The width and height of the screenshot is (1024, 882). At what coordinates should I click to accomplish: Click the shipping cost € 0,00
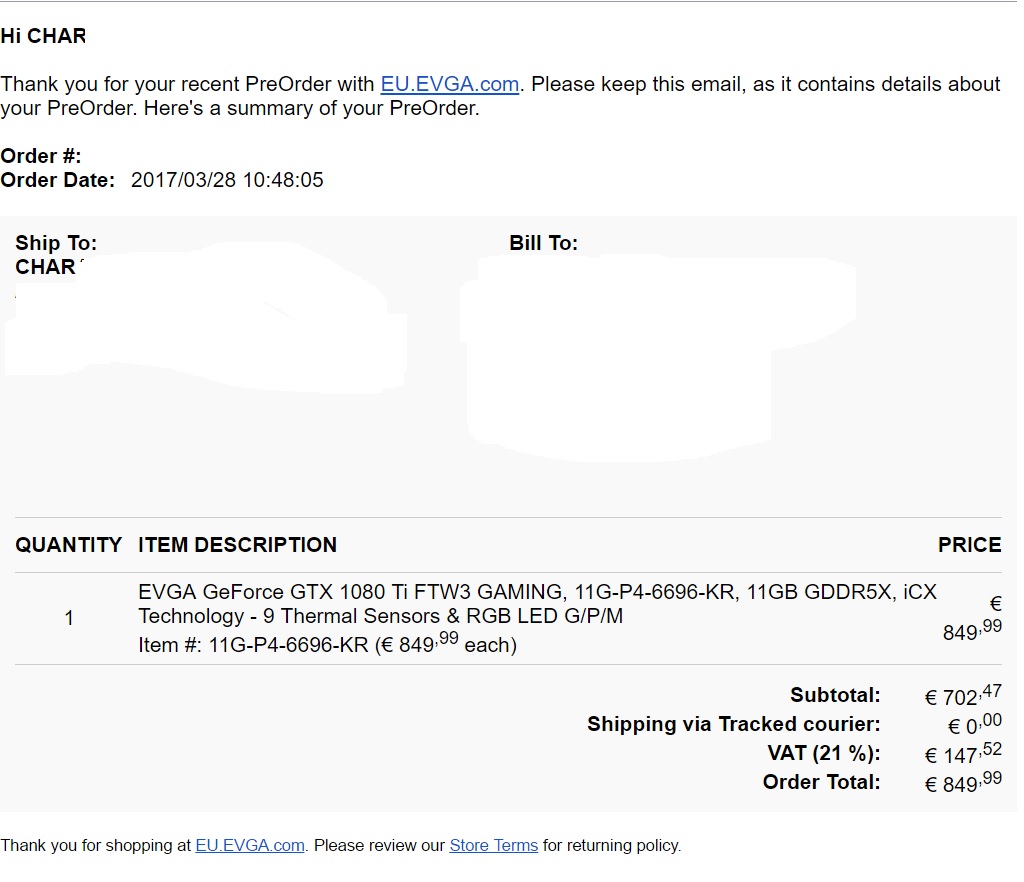[x=974, y=724]
